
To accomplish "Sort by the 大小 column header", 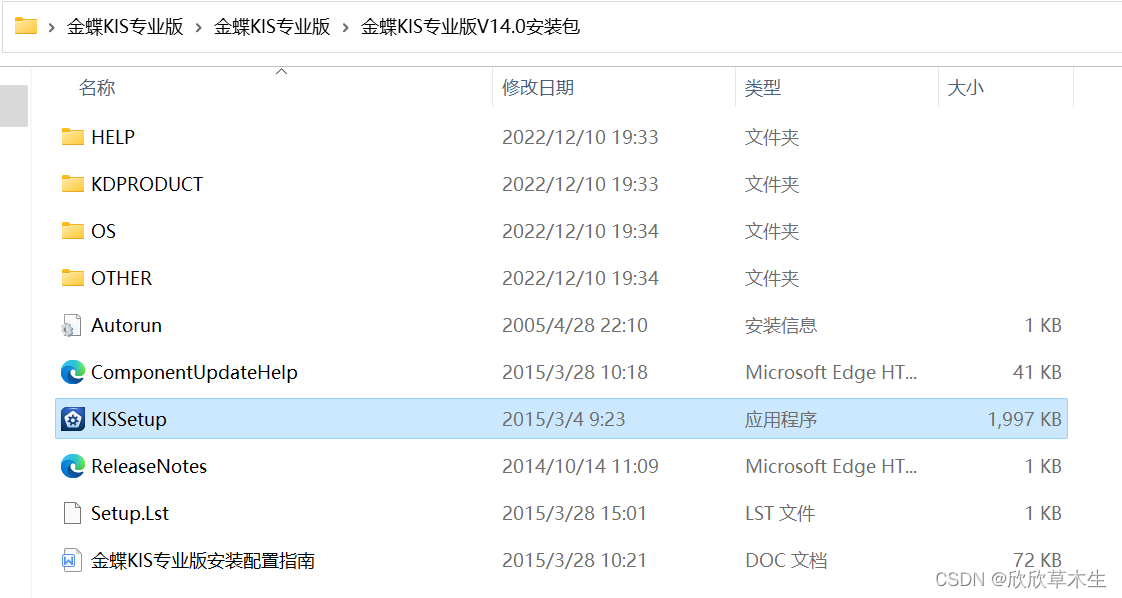I will 965,88.
